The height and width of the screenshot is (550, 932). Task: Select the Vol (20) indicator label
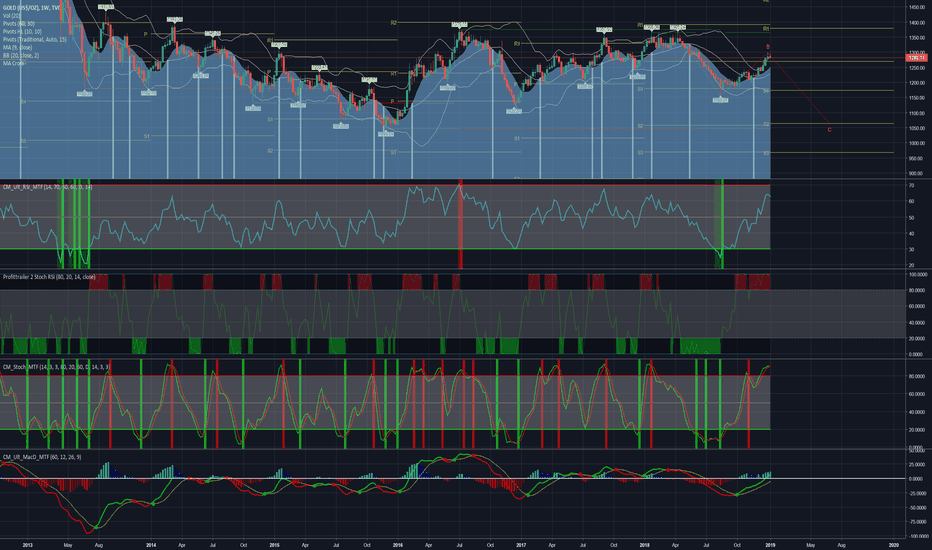12,15
